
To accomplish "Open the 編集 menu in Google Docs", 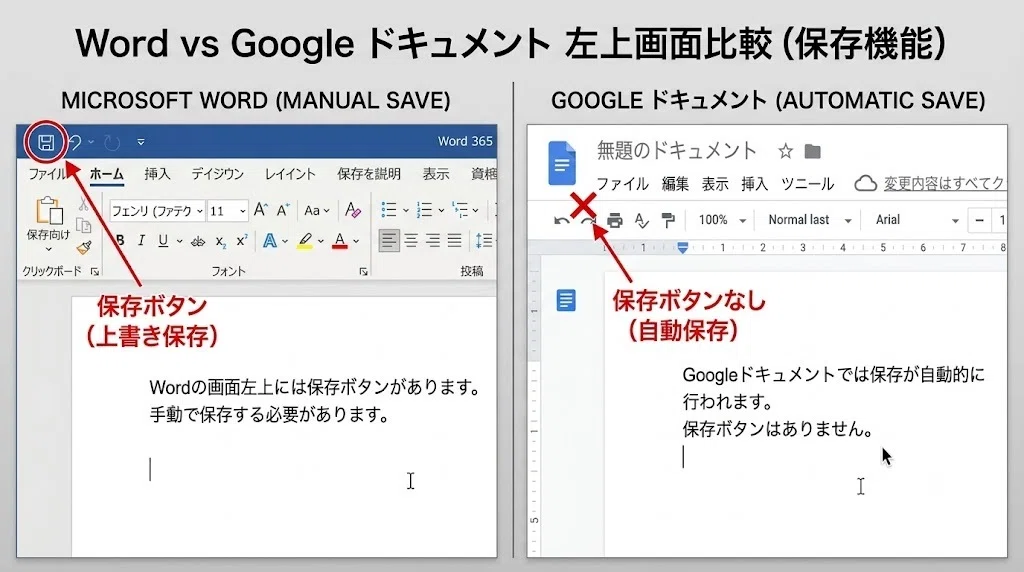I will [675, 184].
